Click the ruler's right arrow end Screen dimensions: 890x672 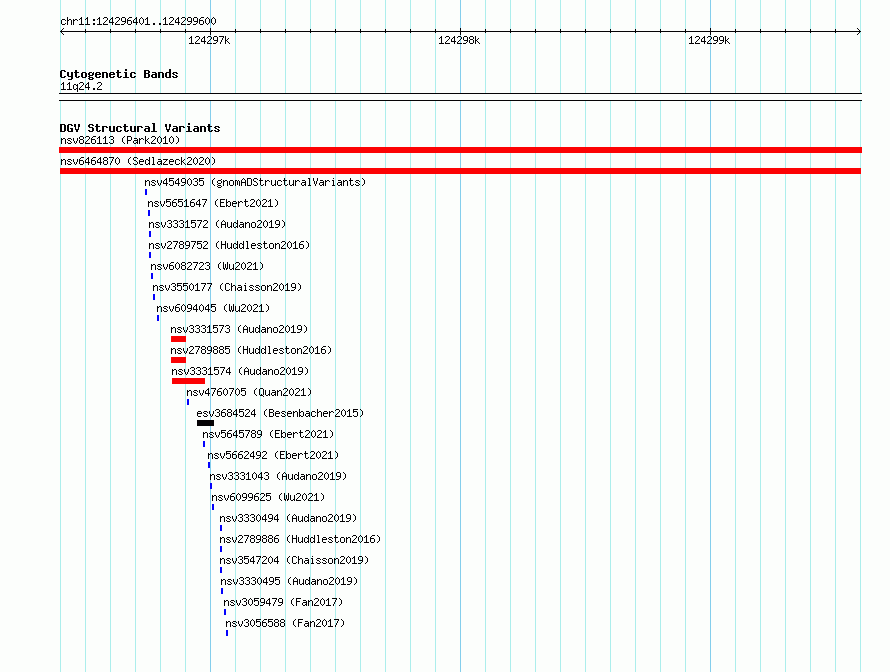859,31
